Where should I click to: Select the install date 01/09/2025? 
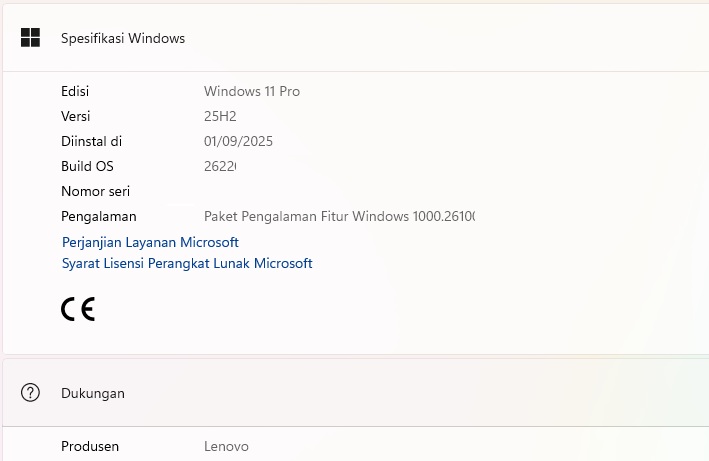[x=238, y=141]
